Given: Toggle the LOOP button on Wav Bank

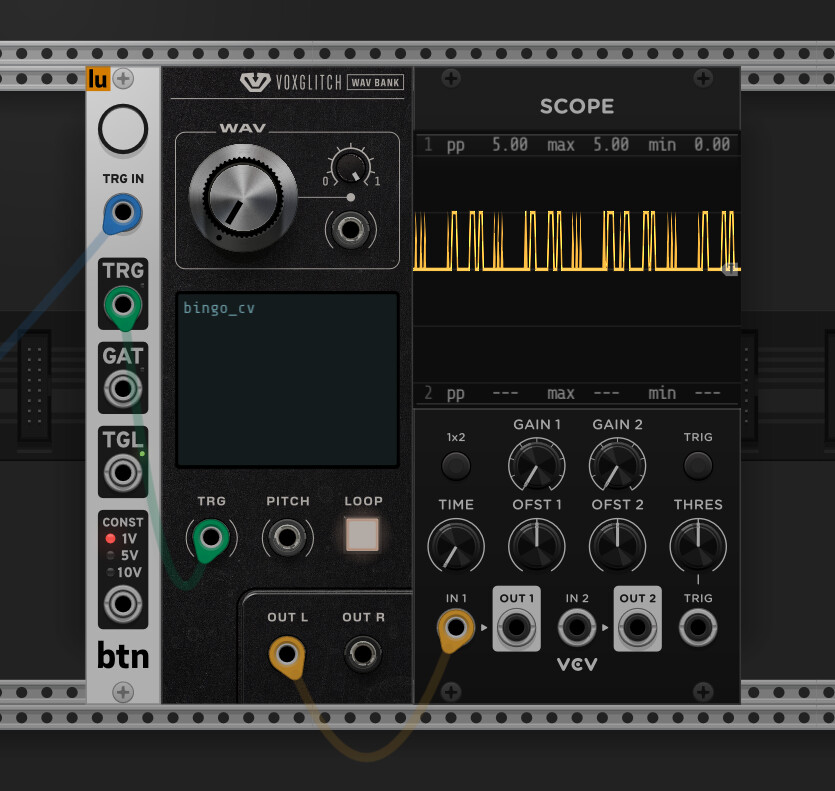Looking at the screenshot, I should coord(363,534).
